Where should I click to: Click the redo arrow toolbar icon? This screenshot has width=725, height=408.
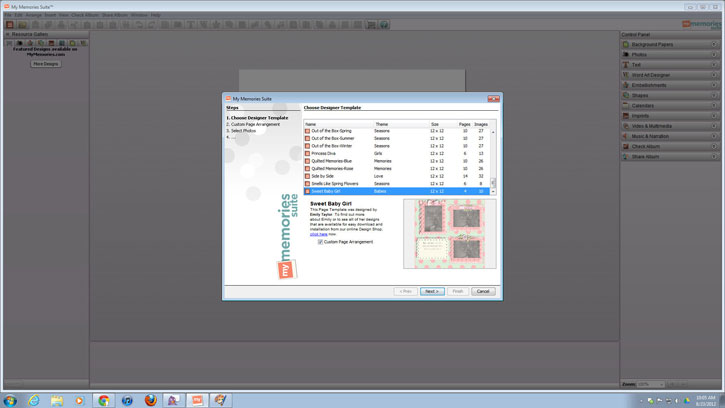tap(151, 25)
